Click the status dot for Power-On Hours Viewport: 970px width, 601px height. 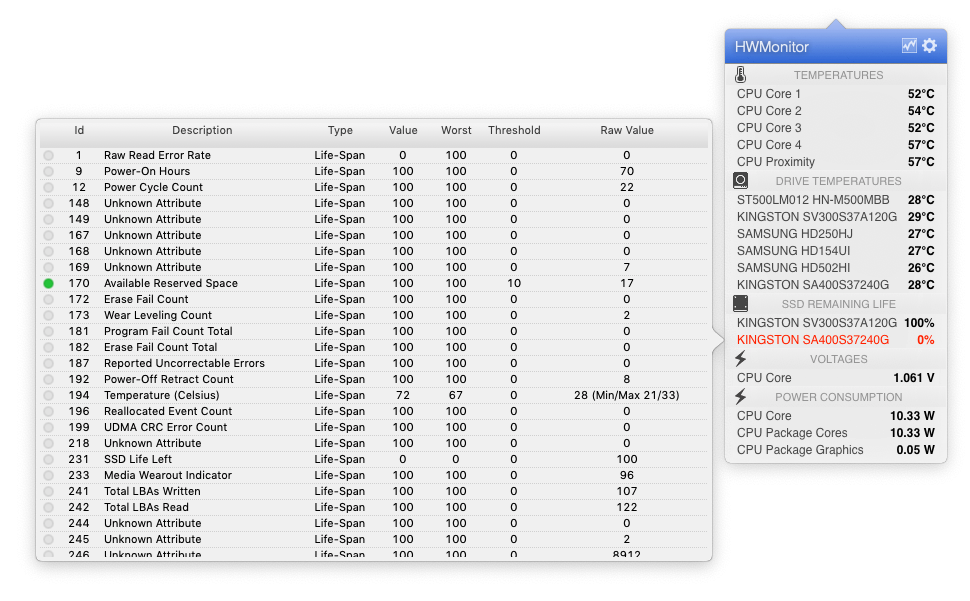48,171
